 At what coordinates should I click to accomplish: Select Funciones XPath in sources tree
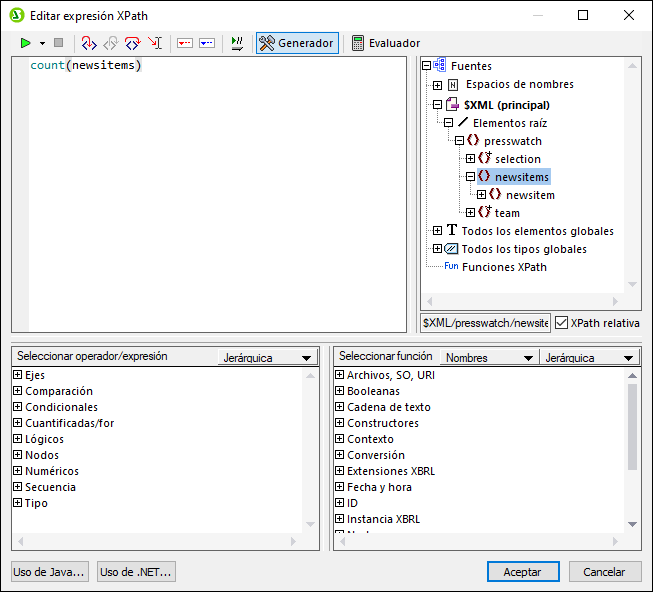click(503, 267)
